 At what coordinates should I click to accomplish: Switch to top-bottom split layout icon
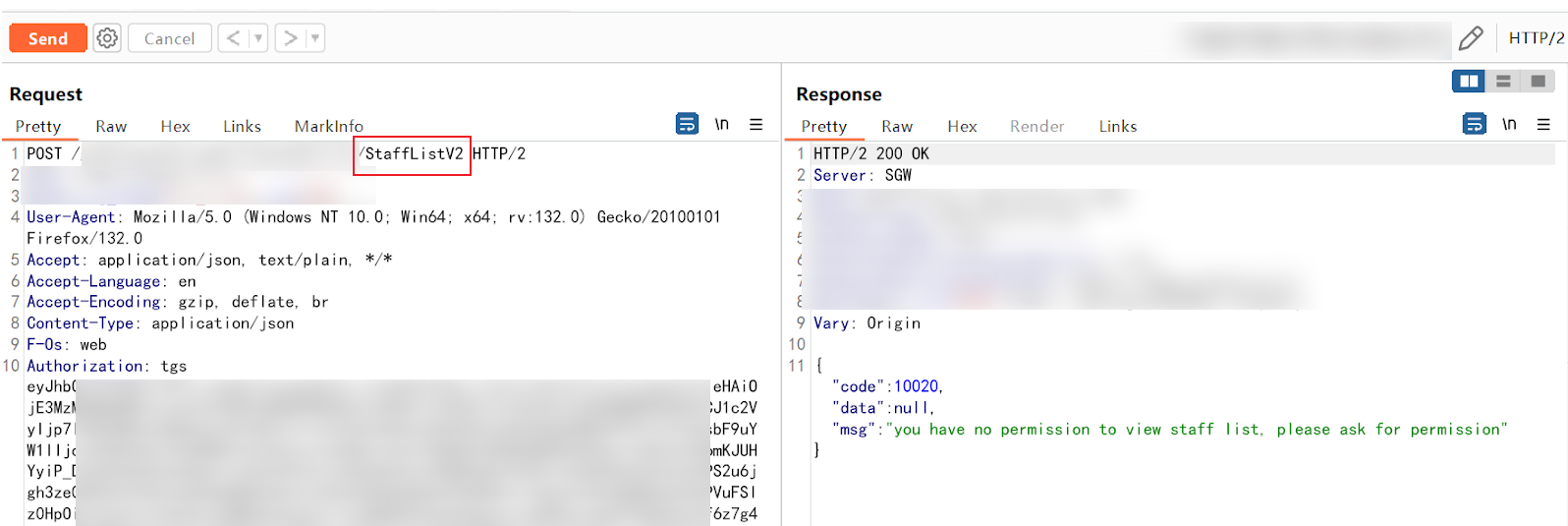coord(1503,81)
